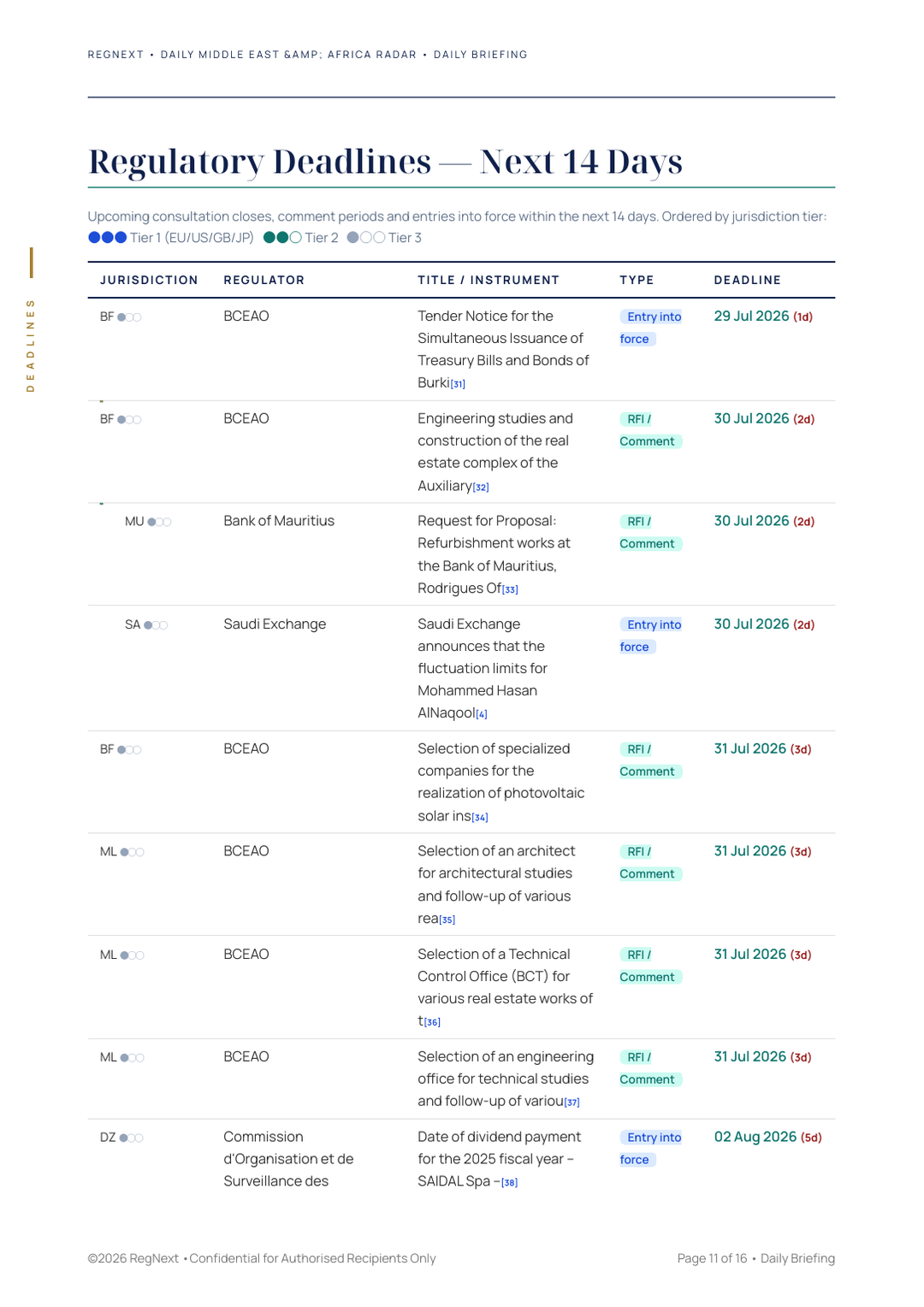Open footnote reference [31] in Tender Notice title
The image size is (924, 1307).
click(x=459, y=384)
